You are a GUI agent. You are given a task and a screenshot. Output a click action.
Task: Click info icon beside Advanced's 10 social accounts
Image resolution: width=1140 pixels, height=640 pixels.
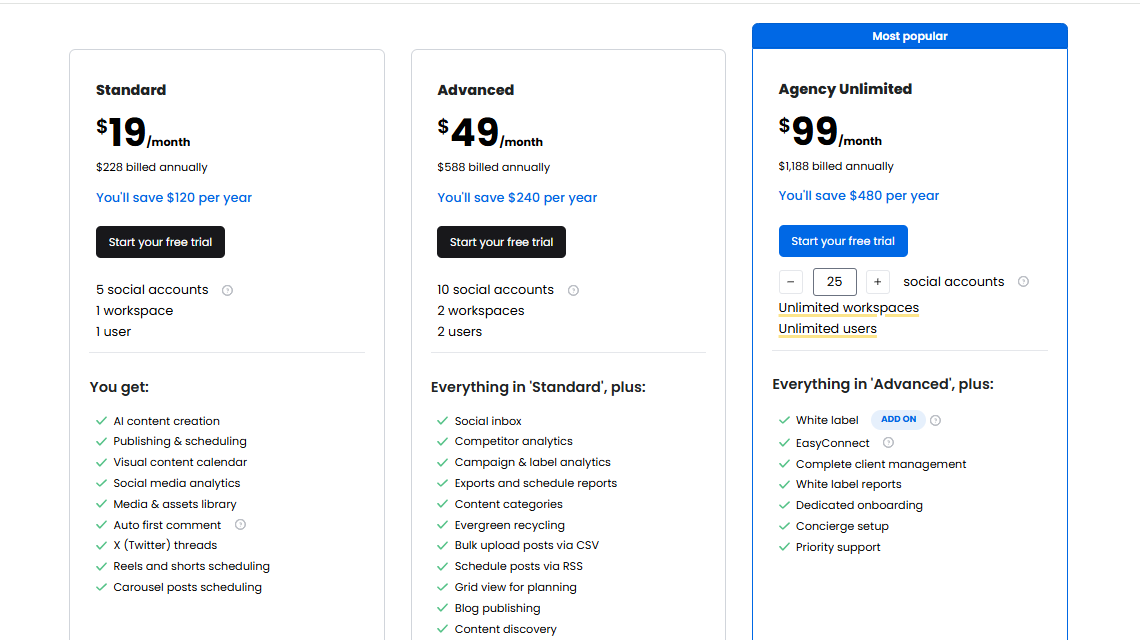(573, 290)
